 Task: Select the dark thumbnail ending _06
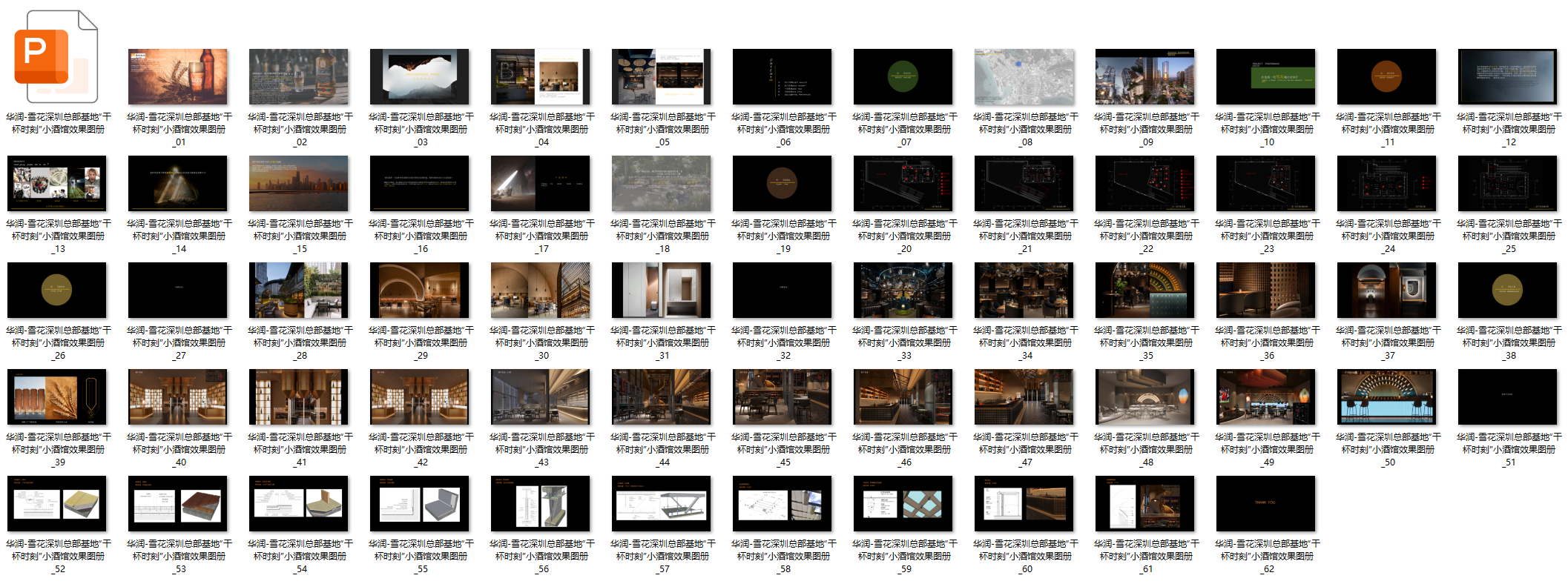pyautogui.click(x=783, y=77)
